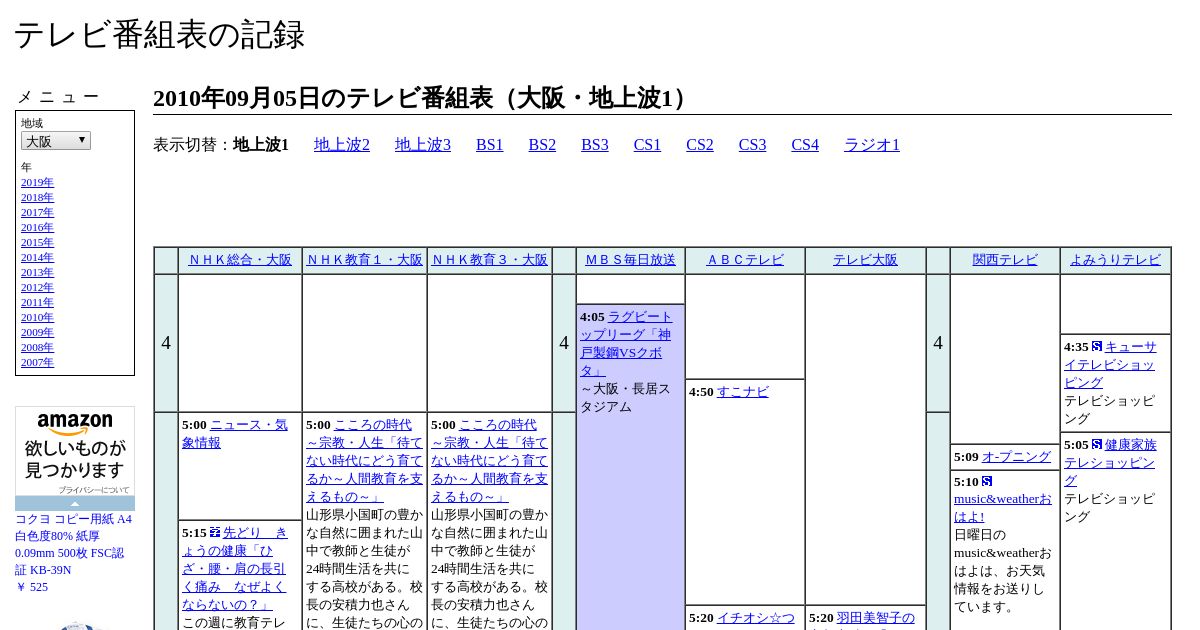Screen dimensions: 1200x630
Task: Open the すこナビ program link
Action: coord(743,392)
